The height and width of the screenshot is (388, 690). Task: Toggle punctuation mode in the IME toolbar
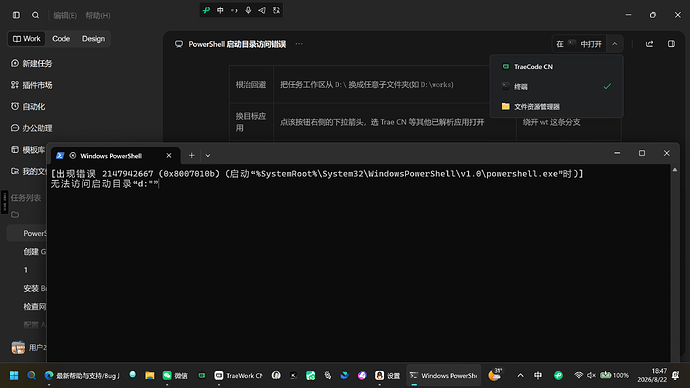coord(234,10)
